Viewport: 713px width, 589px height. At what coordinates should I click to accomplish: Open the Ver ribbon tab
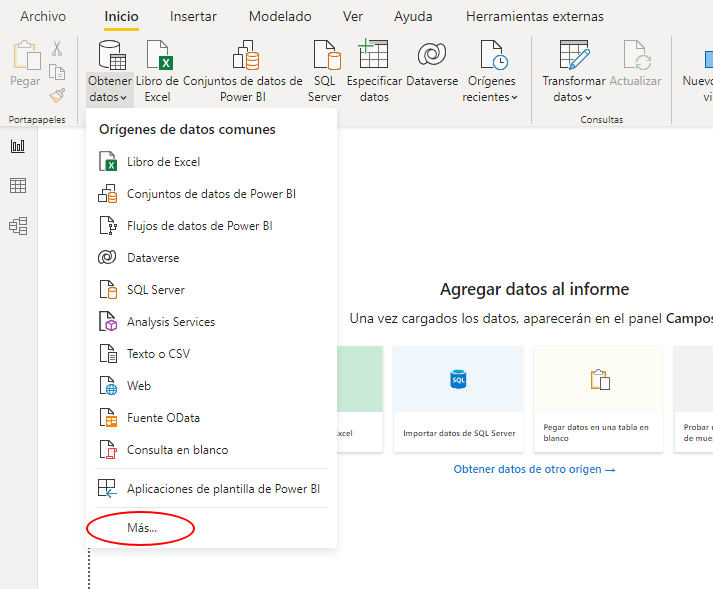click(352, 16)
